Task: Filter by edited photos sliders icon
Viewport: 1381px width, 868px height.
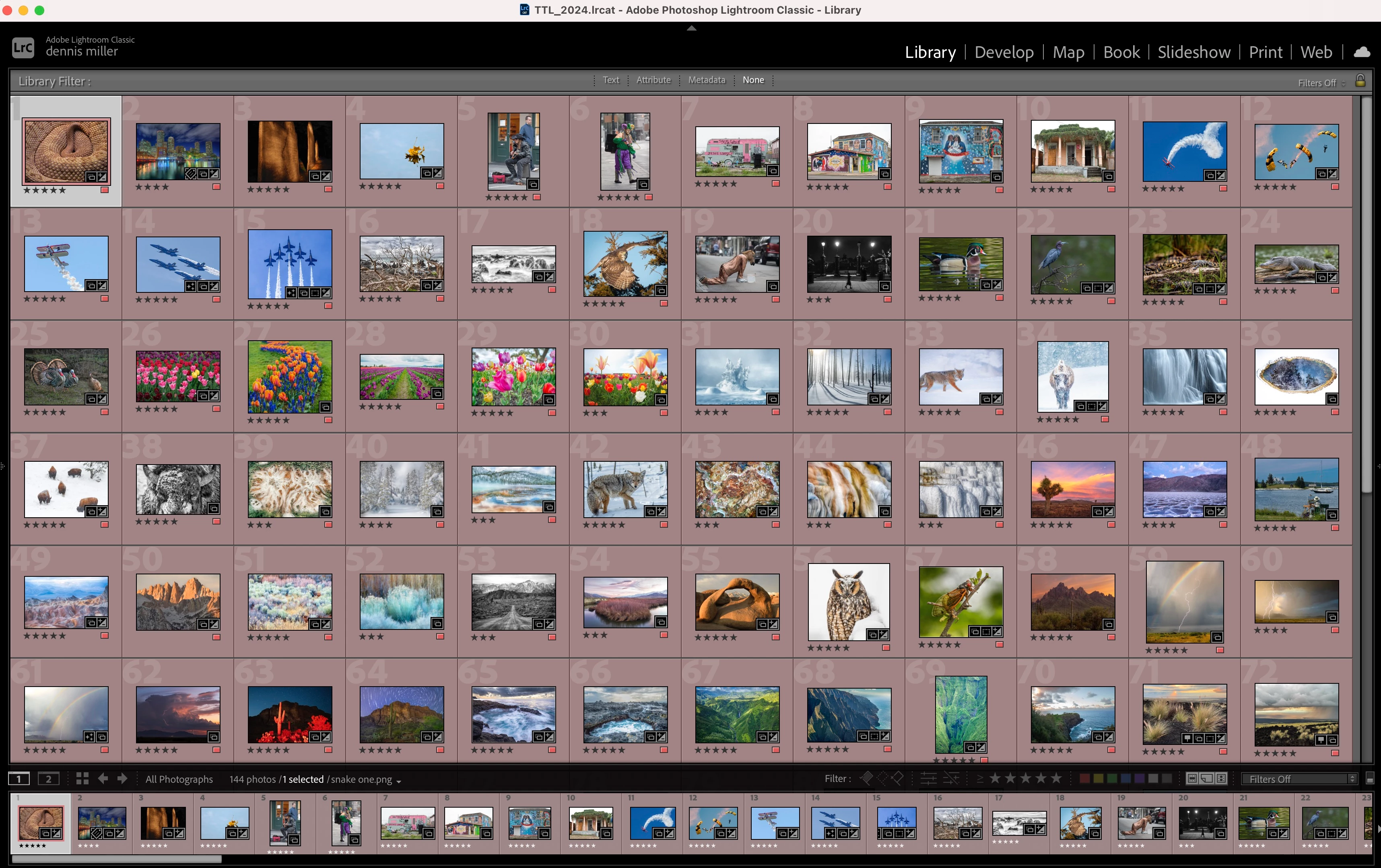Action: [x=928, y=779]
